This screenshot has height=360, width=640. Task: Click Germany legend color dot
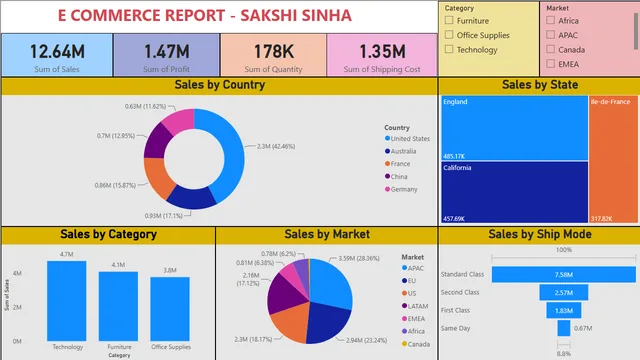387,189
